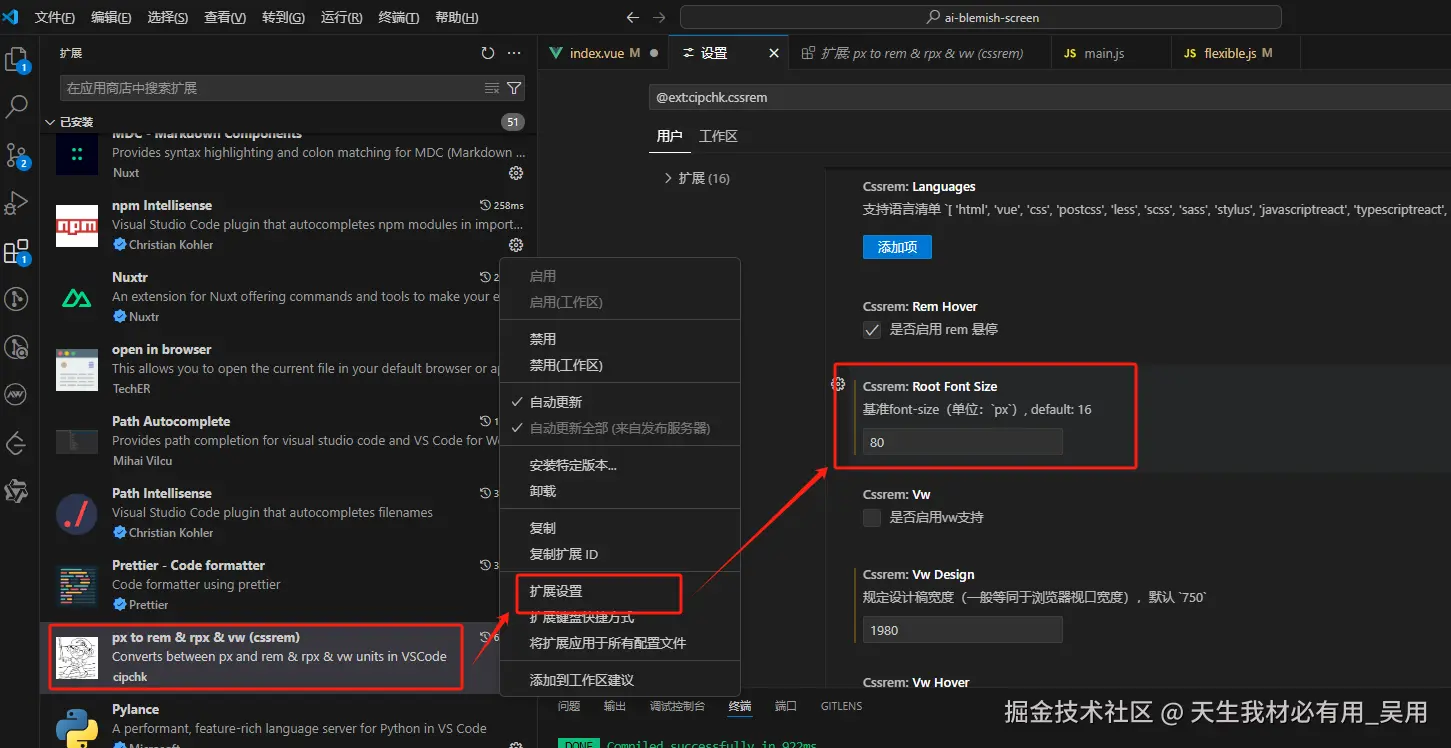Open the Extensions view in the activity bar
Image resolution: width=1451 pixels, height=748 pixels.
coord(16,251)
